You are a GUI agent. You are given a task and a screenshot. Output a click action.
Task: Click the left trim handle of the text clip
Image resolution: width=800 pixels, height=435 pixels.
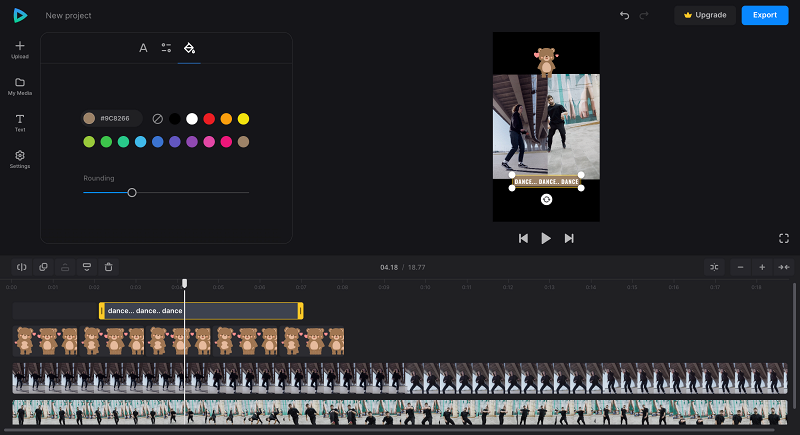coord(102,311)
